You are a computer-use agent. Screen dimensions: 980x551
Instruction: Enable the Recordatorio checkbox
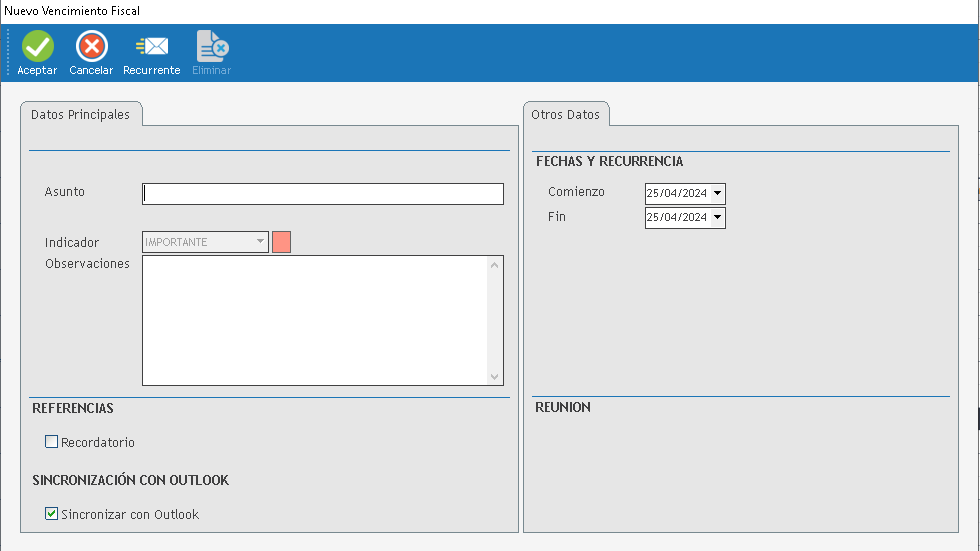point(52,442)
